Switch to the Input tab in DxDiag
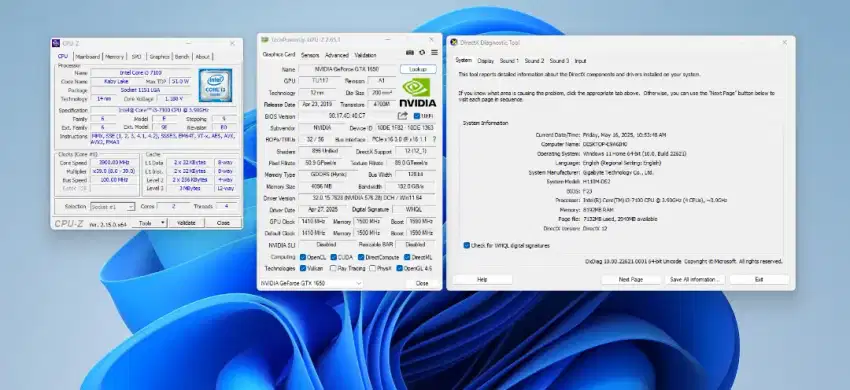The height and width of the screenshot is (390, 850). point(580,61)
